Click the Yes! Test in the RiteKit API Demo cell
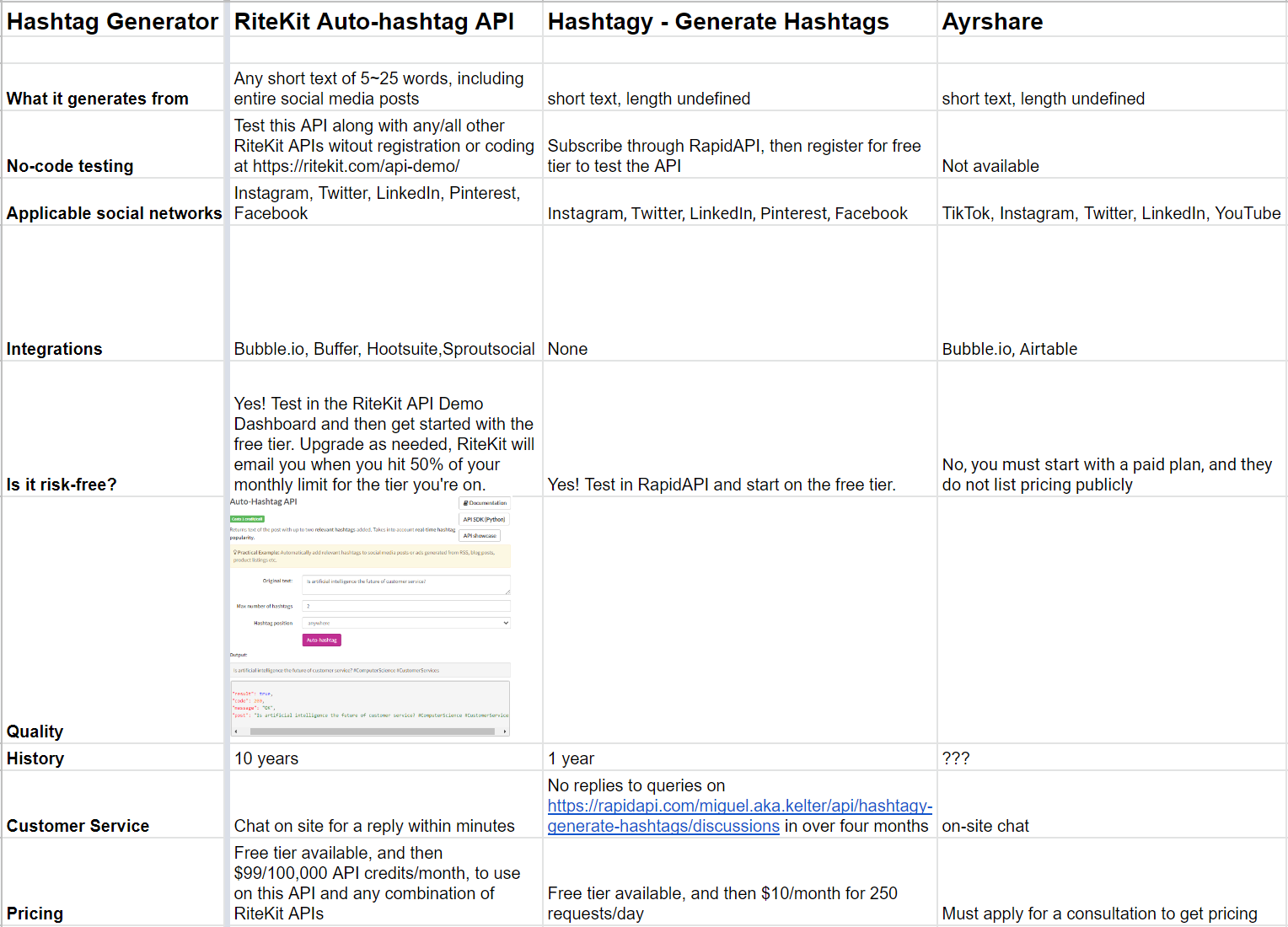1288x927 pixels. point(385,429)
